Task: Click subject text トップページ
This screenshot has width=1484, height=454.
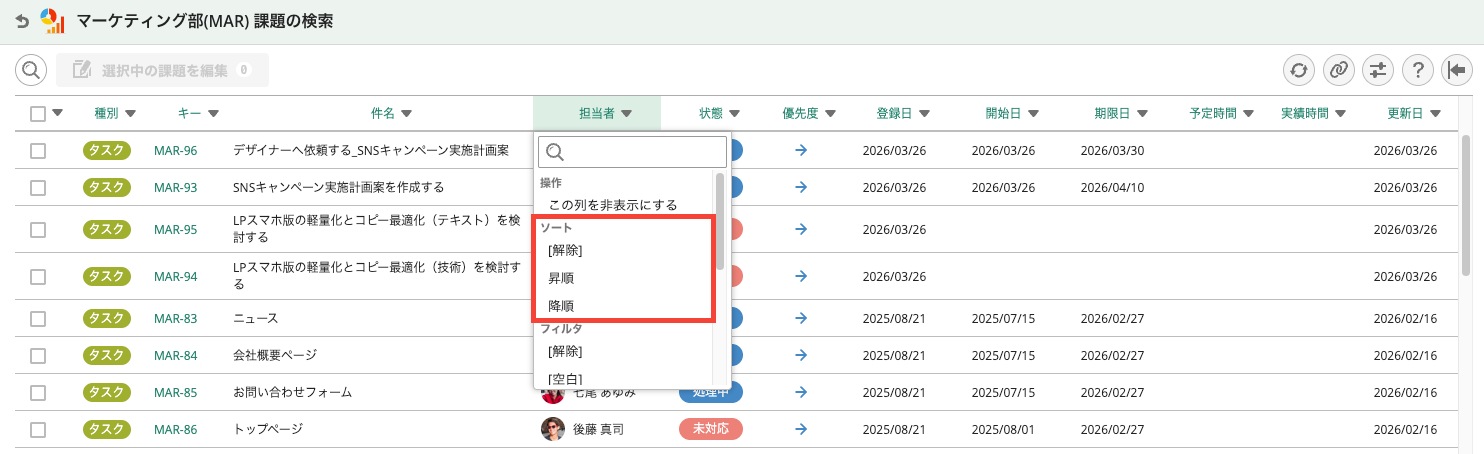Action: pos(268,429)
